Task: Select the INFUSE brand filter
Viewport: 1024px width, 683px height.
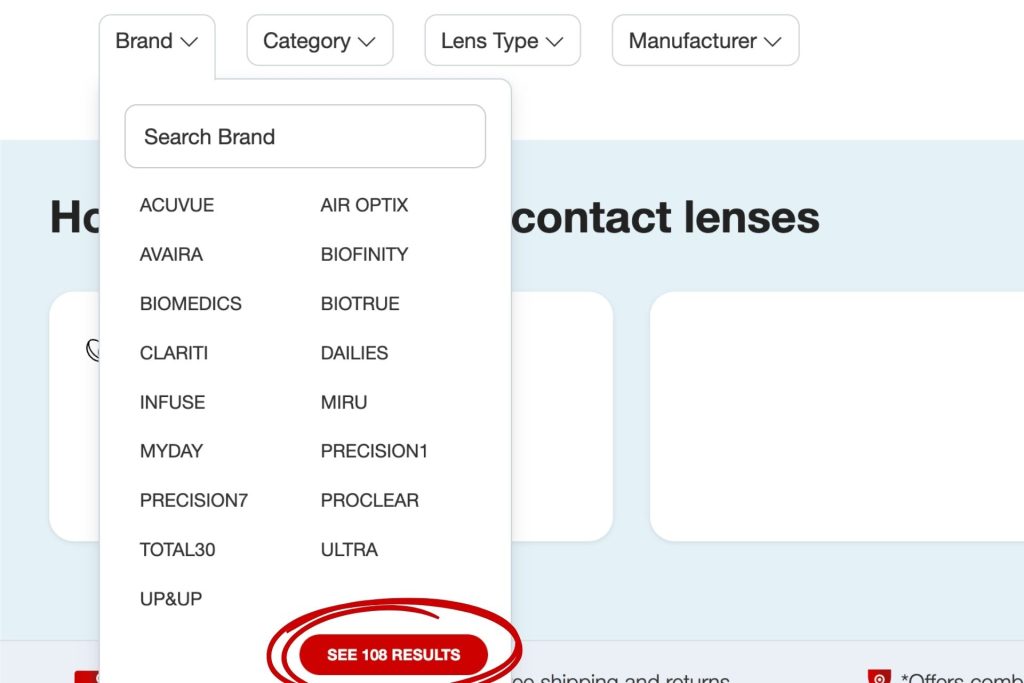Action: pyautogui.click(x=171, y=402)
